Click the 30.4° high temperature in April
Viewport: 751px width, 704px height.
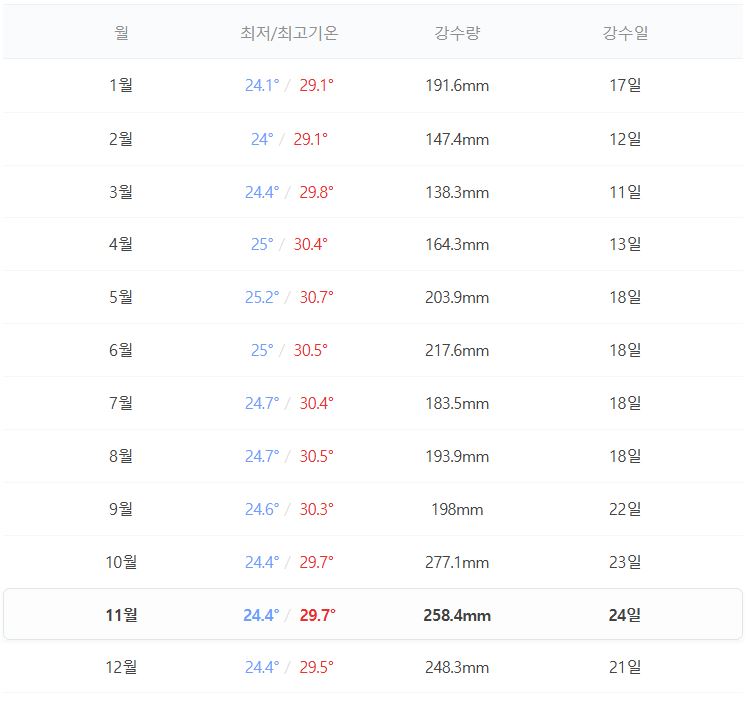310,244
